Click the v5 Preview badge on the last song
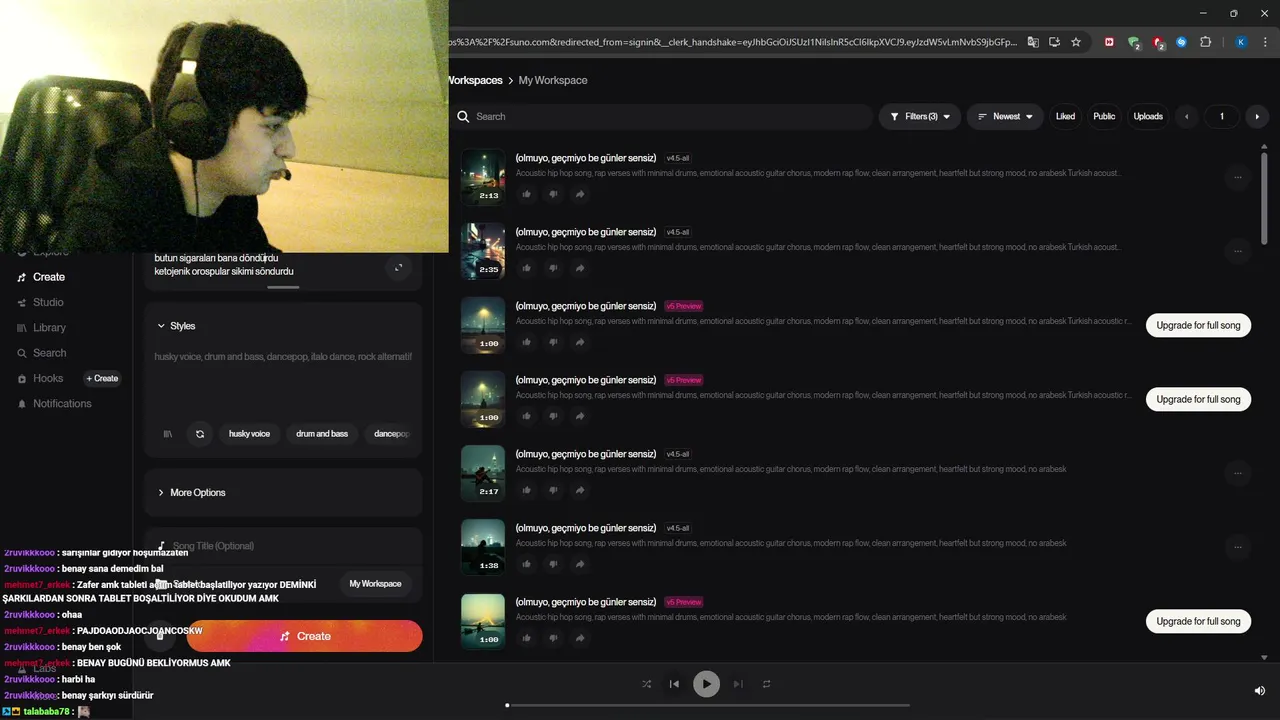 click(684, 602)
